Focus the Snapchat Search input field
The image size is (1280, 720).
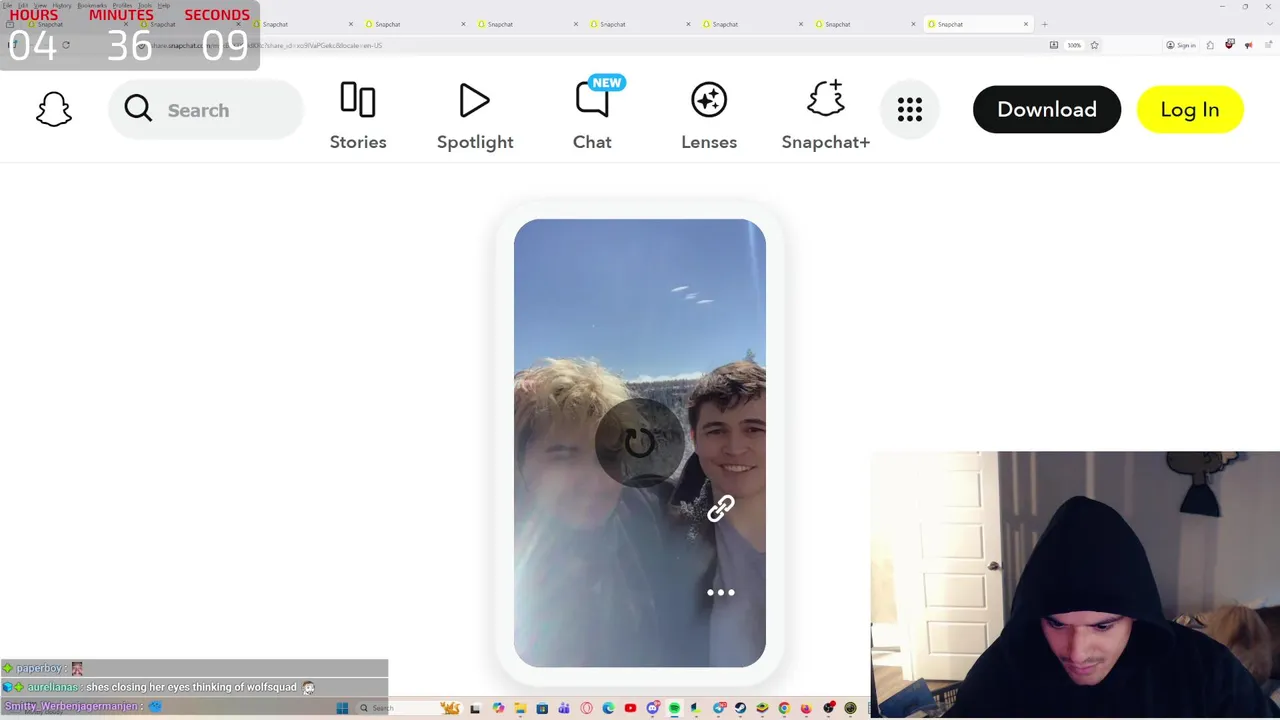pos(205,110)
